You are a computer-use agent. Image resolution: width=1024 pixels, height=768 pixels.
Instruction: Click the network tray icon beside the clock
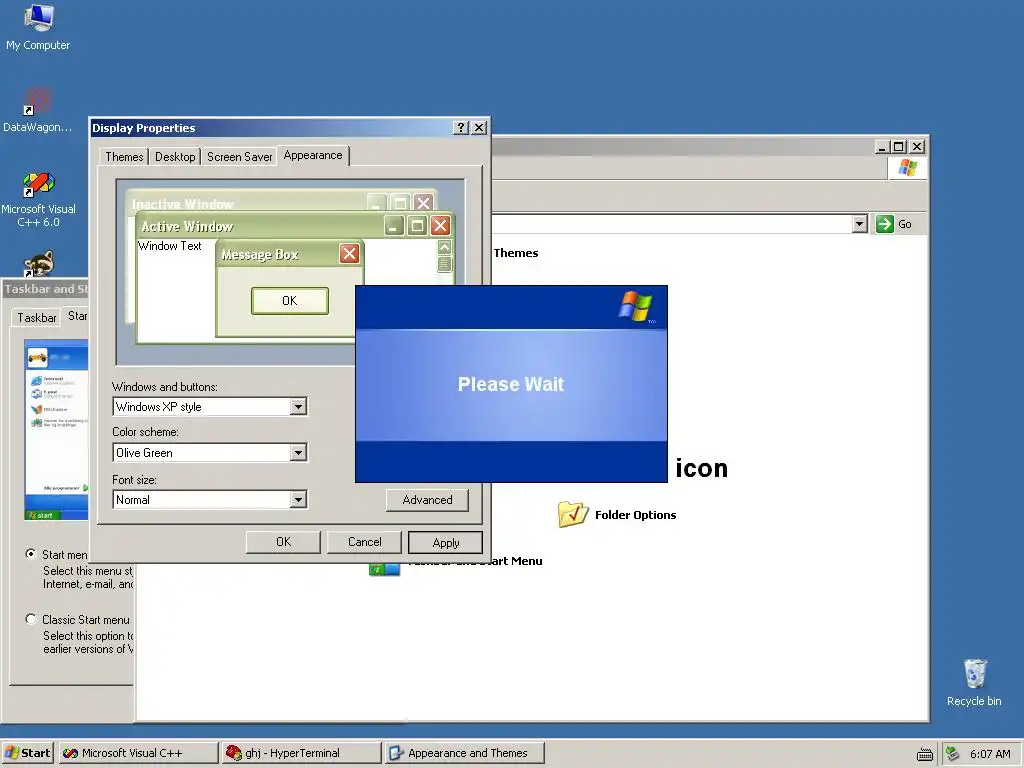click(953, 753)
